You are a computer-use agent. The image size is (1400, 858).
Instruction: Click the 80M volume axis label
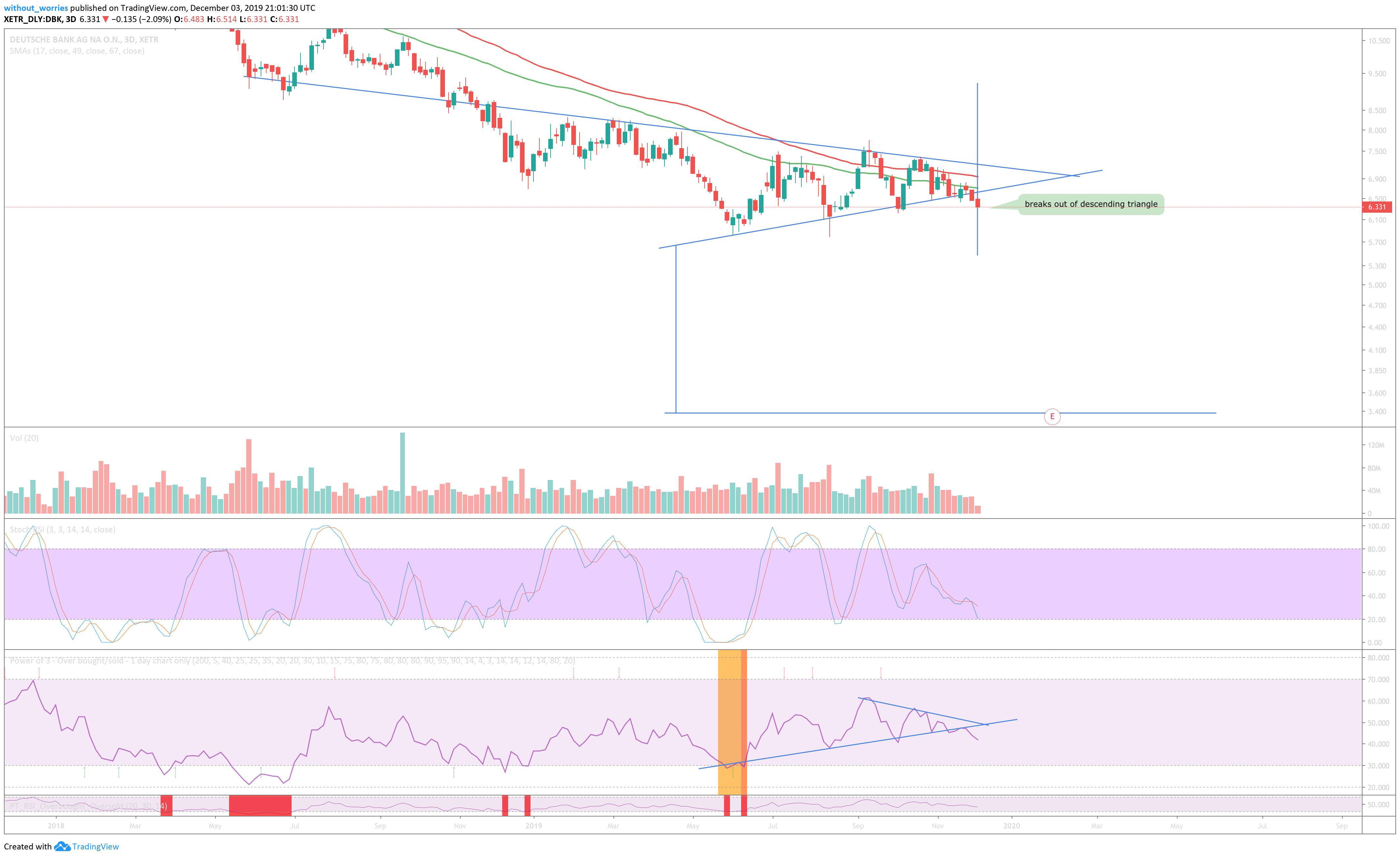click(x=1374, y=469)
